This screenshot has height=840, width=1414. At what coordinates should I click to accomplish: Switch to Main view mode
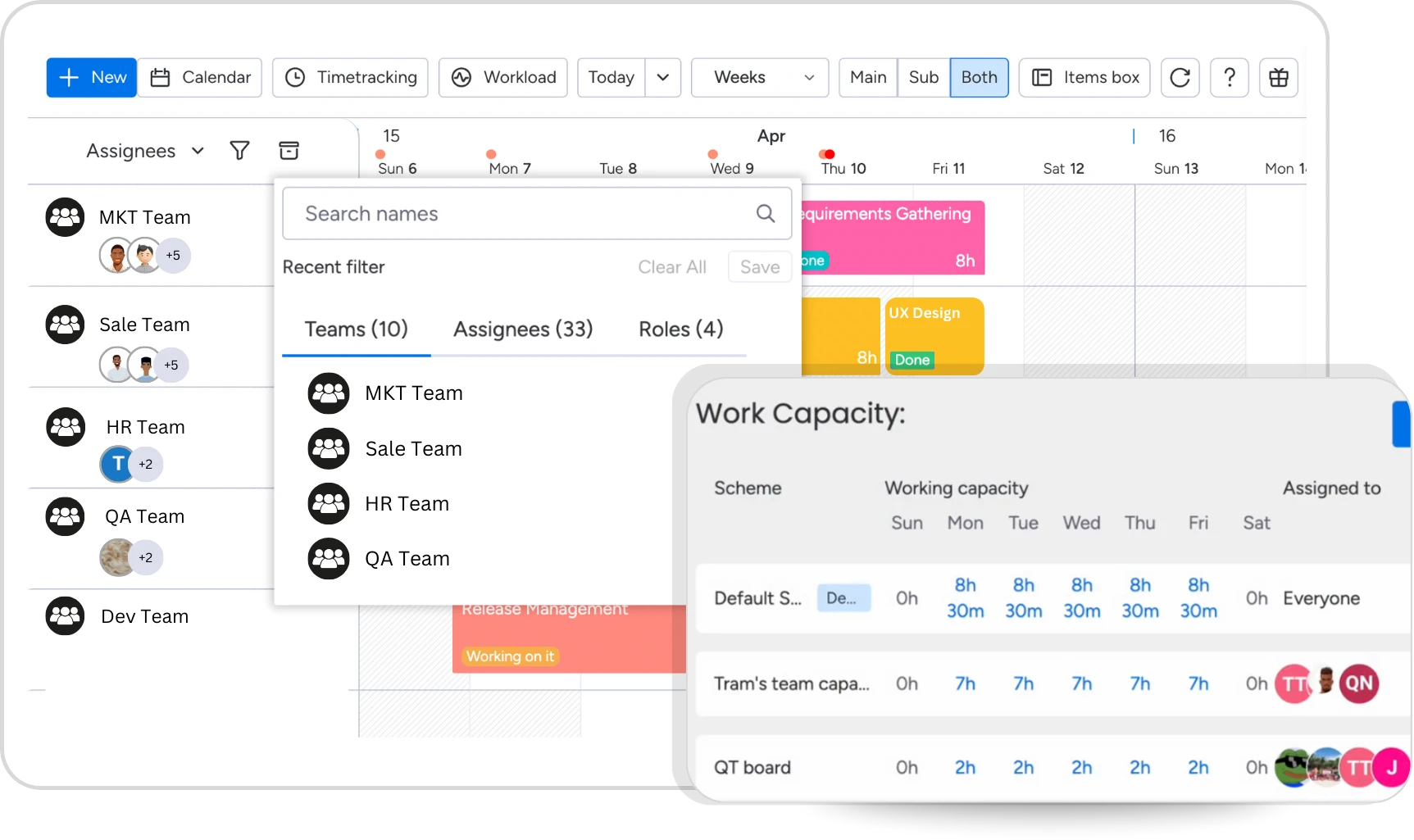(x=866, y=77)
